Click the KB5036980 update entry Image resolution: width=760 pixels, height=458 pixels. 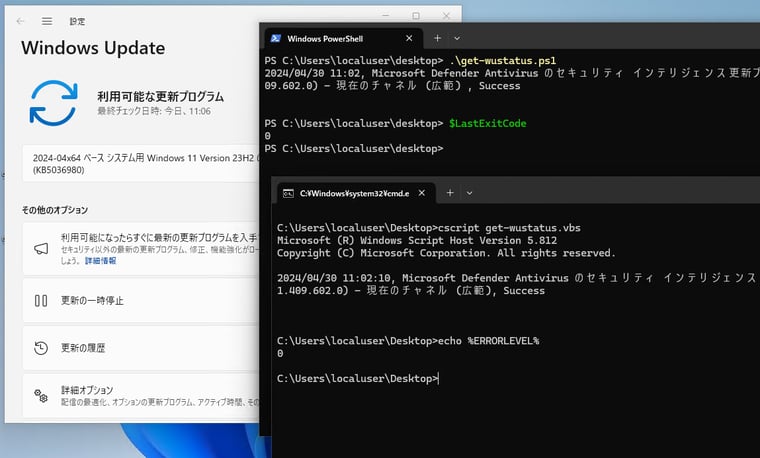[x=142, y=164]
